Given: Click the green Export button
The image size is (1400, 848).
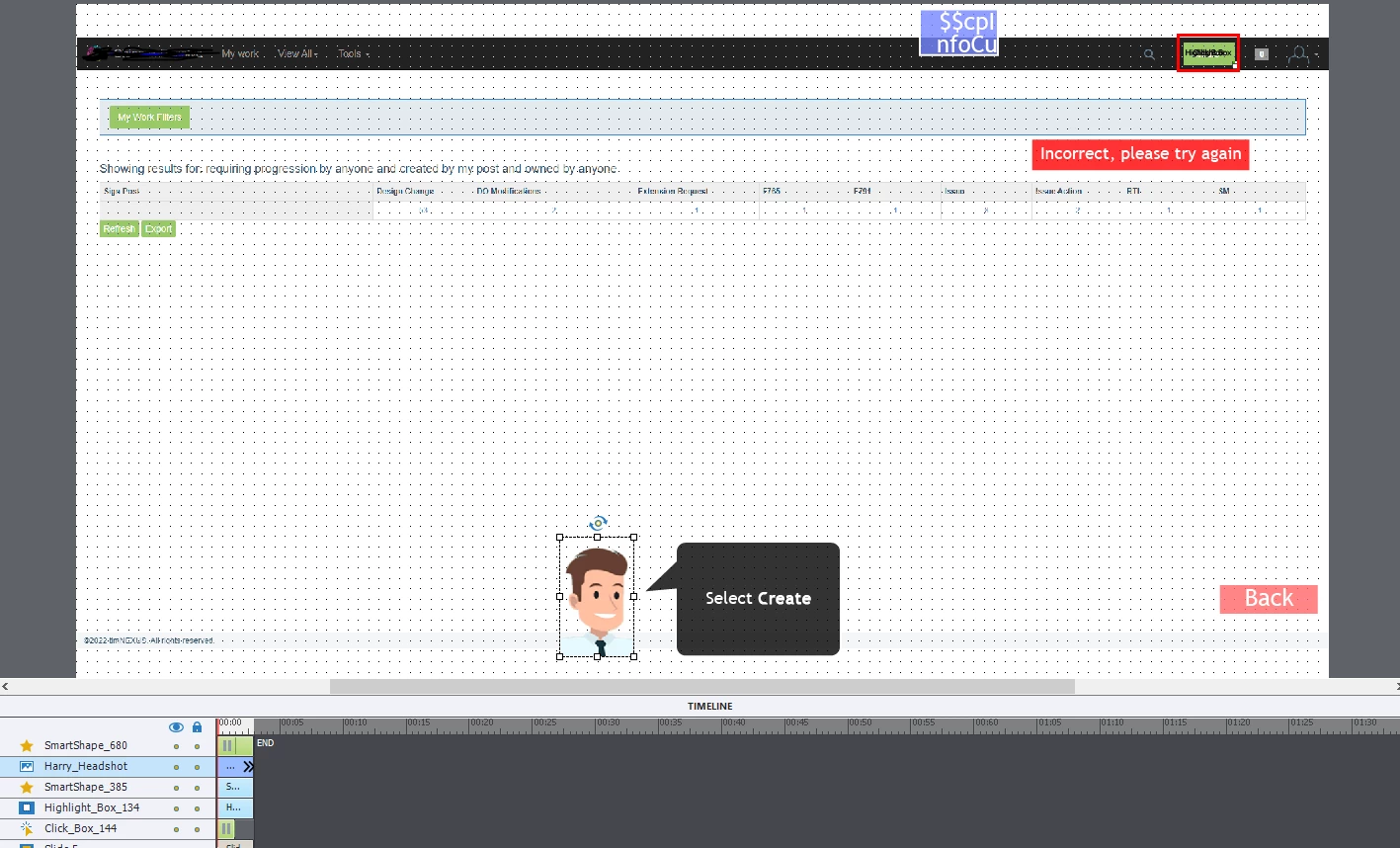Looking at the screenshot, I should (158, 228).
